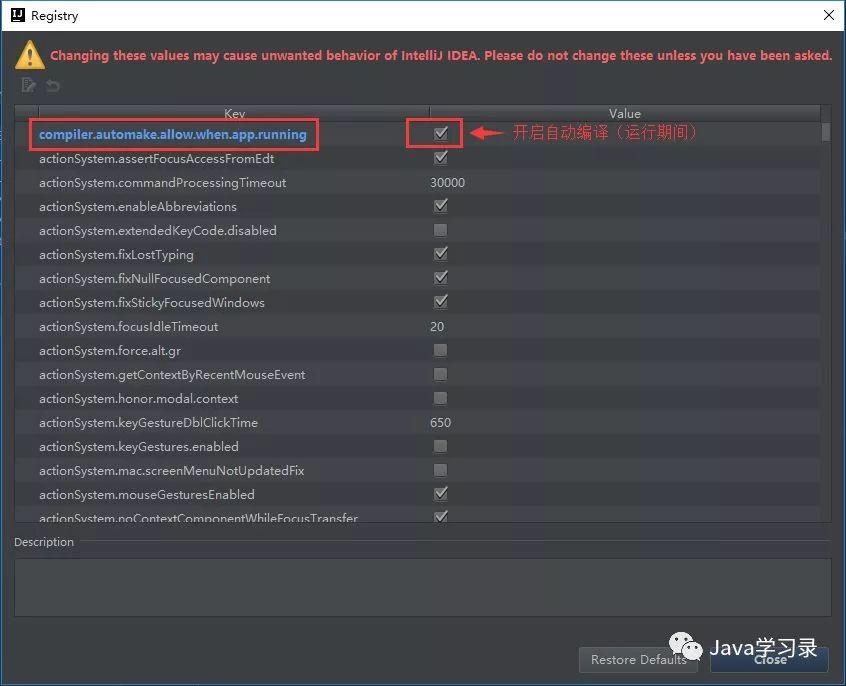This screenshot has height=686, width=846.
Task: Select the compiler.automake.allow.when.app.running key
Action: point(173,134)
